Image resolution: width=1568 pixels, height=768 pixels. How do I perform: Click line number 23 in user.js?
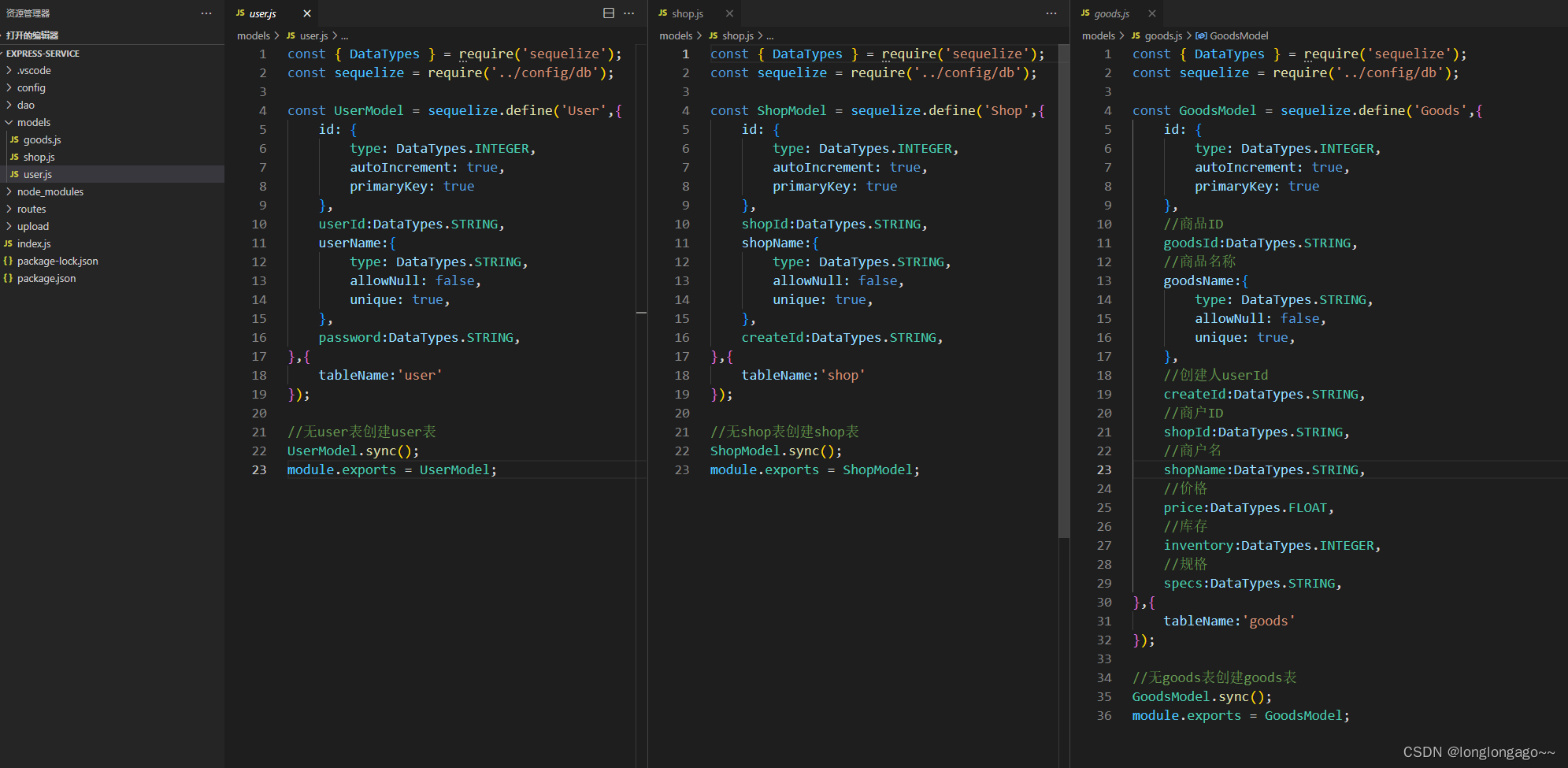(259, 469)
